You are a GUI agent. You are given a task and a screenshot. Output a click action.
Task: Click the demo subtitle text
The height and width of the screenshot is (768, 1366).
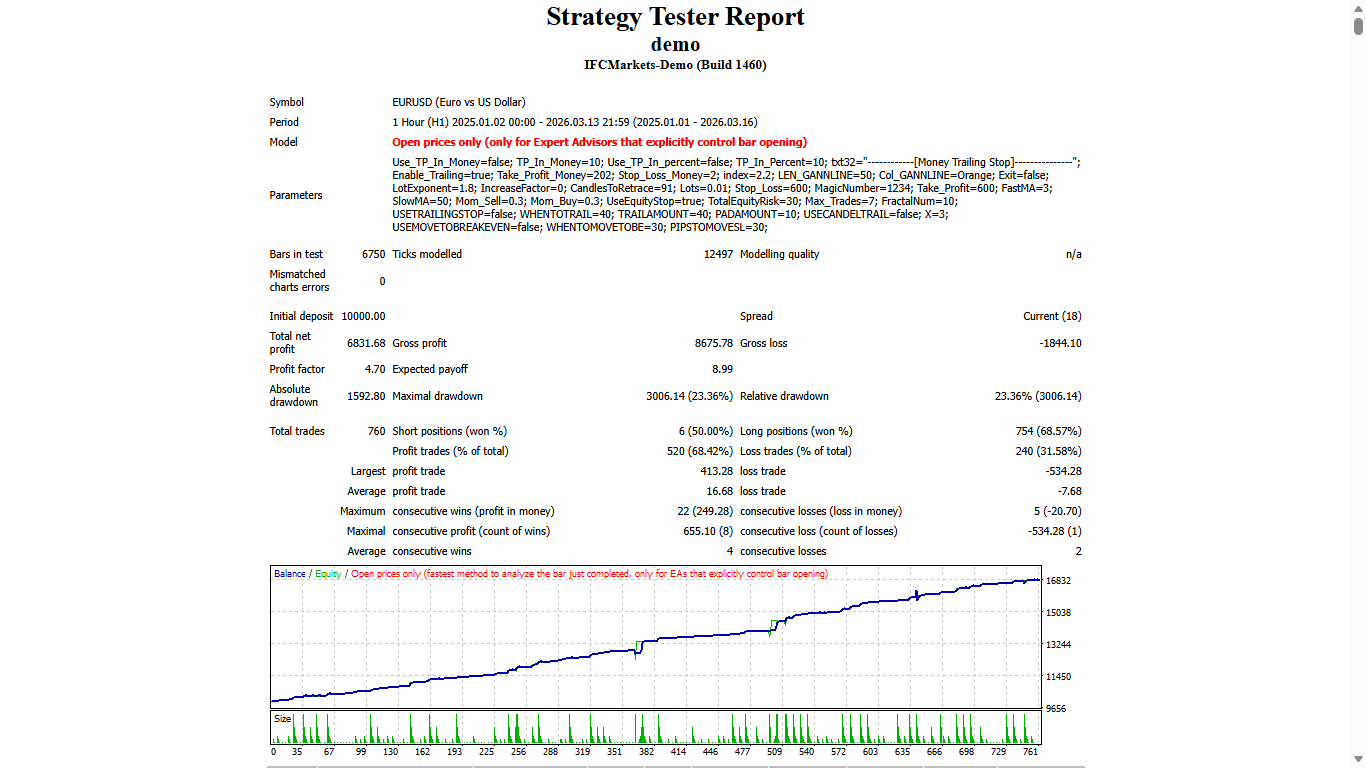point(675,44)
